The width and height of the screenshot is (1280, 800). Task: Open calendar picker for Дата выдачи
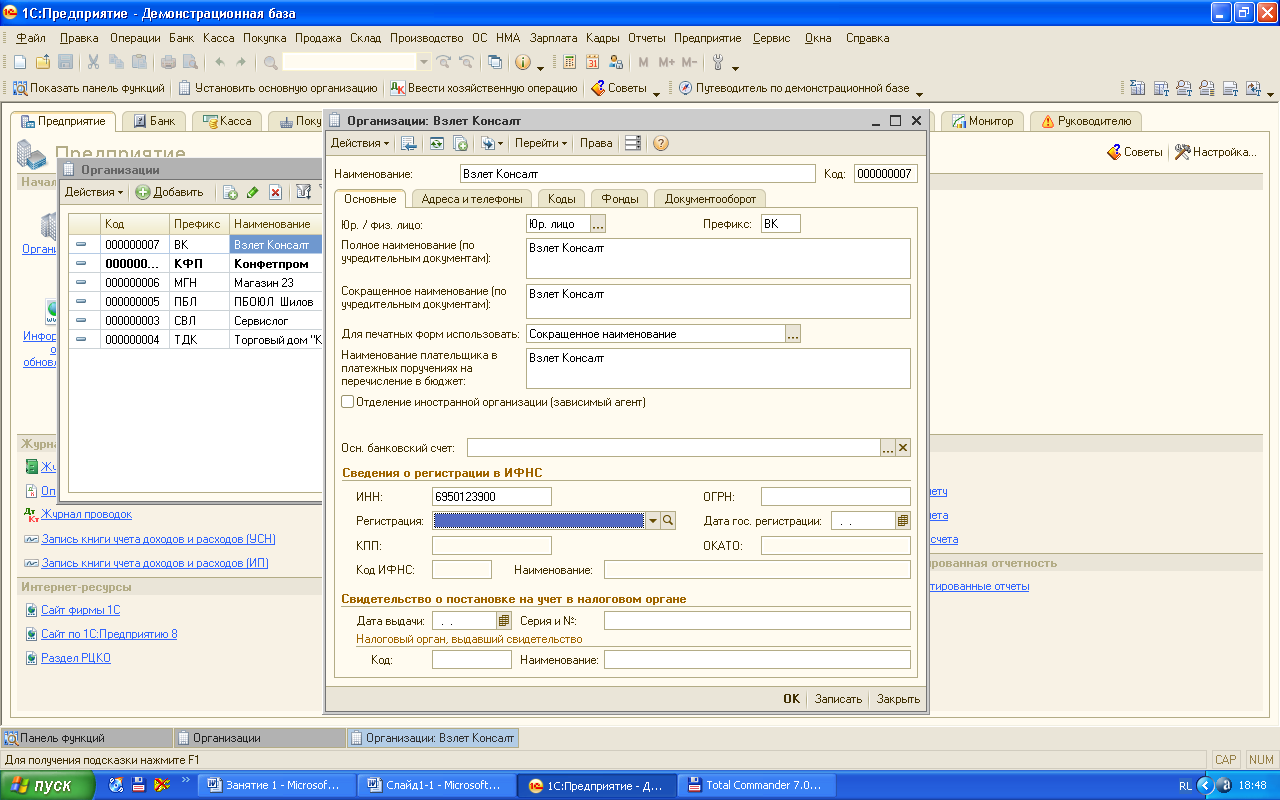[503, 620]
